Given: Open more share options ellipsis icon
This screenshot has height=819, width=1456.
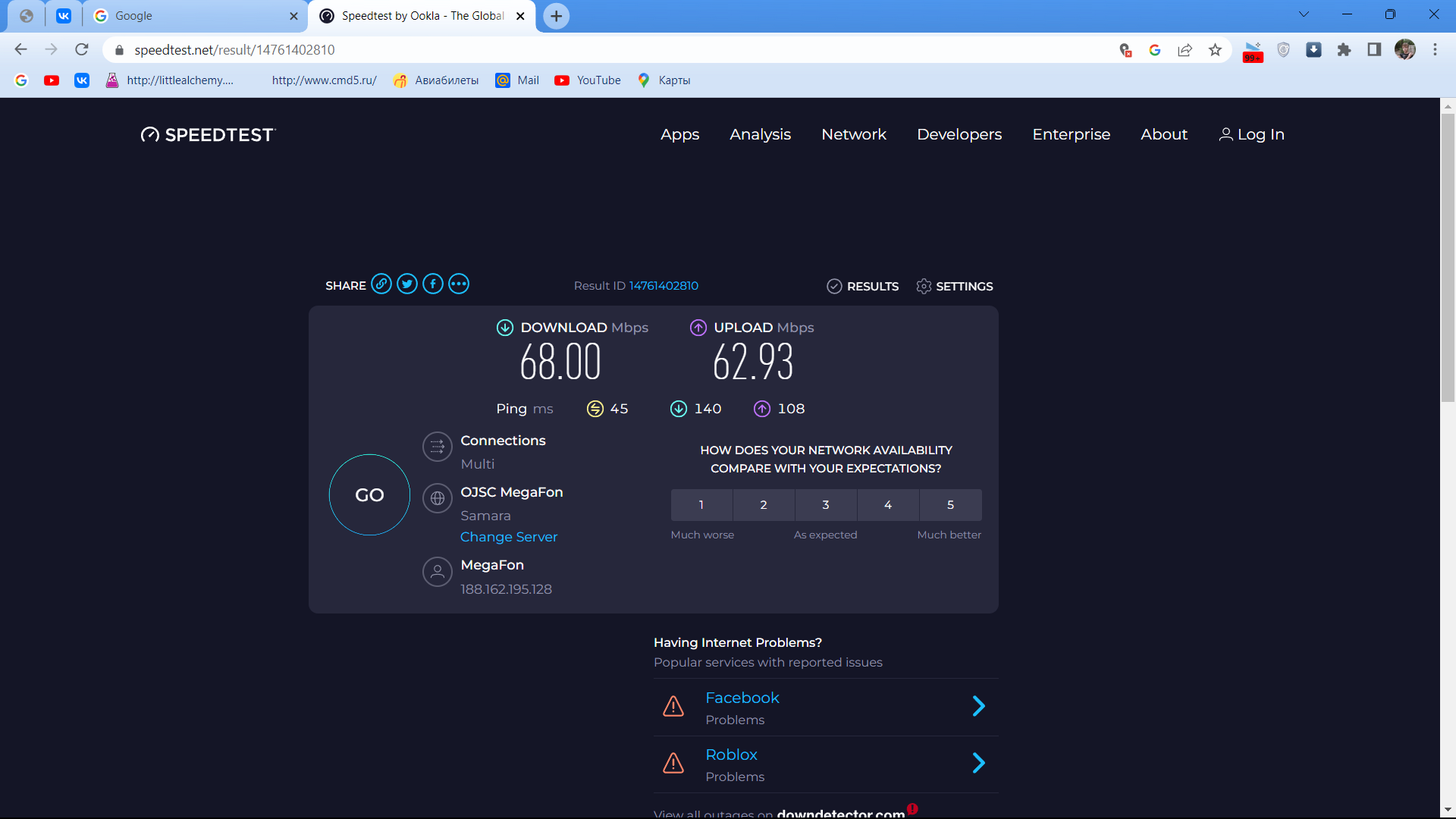Looking at the screenshot, I should [459, 284].
